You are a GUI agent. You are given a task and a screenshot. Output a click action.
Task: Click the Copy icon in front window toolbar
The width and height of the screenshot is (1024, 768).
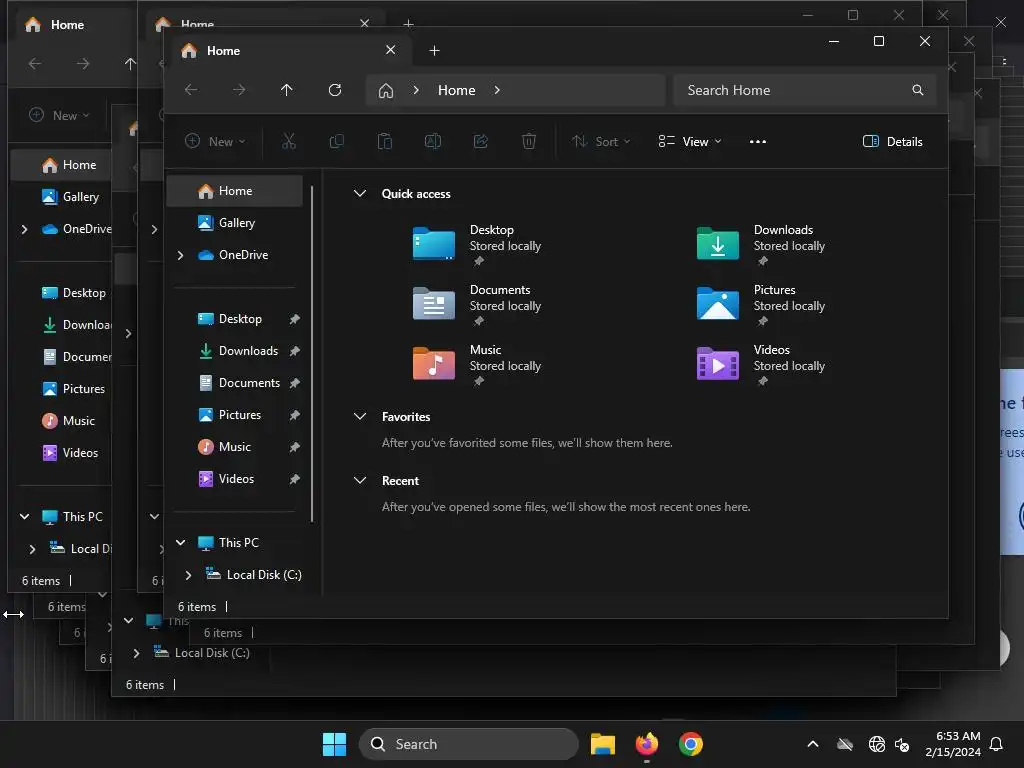(x=336, y=141)
